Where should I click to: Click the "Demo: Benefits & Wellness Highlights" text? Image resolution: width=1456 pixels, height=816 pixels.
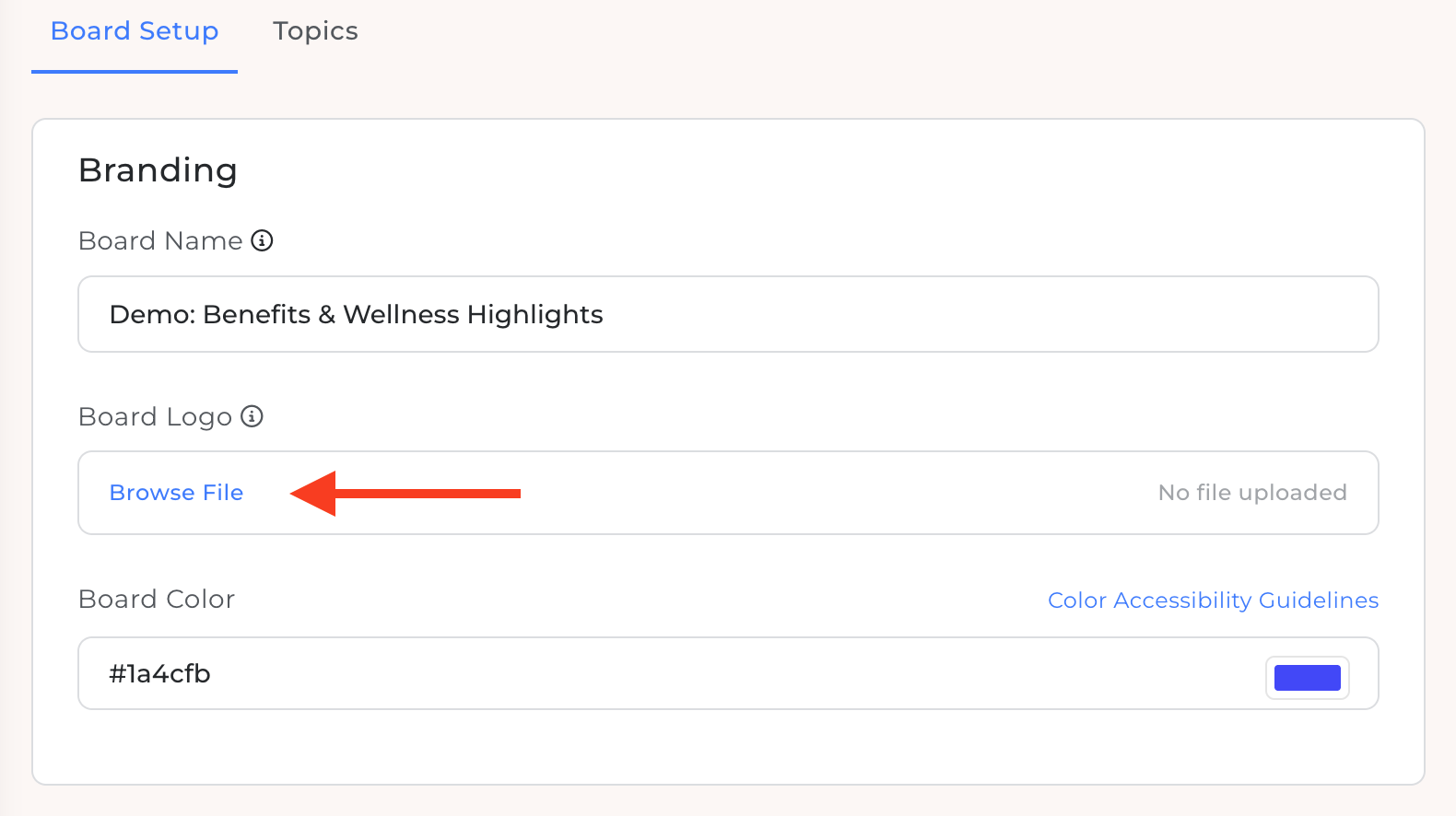(x=356, y=315)
